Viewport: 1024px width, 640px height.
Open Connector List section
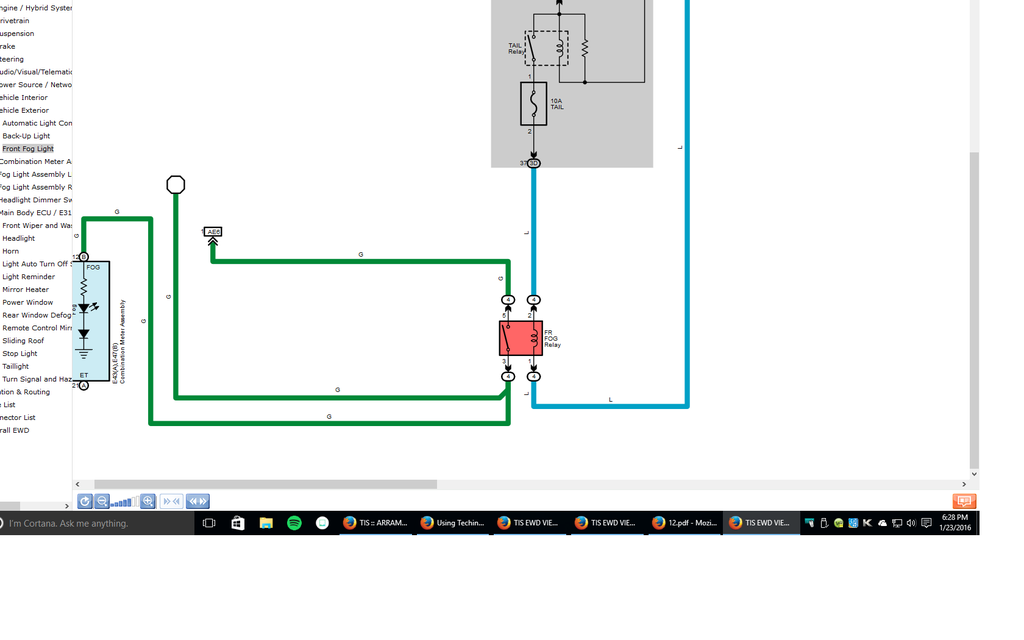coord(18,418)
